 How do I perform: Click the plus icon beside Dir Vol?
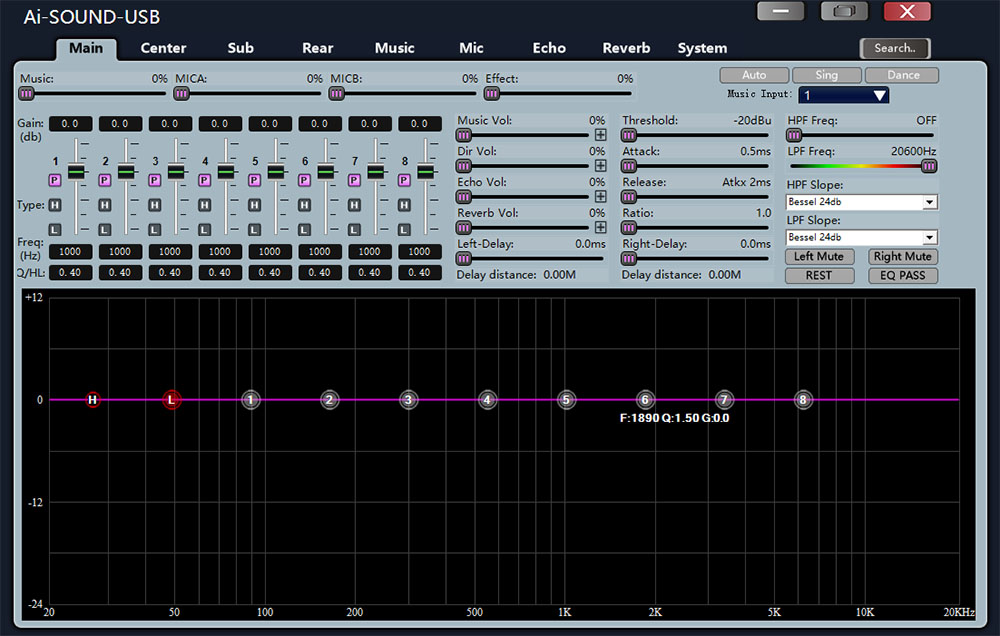[600, 165]
